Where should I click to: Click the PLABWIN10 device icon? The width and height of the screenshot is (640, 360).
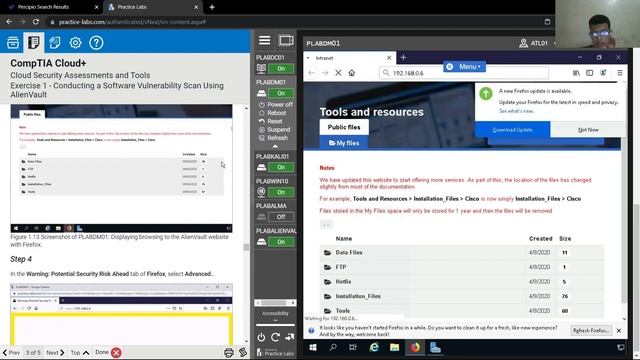(261, 192)
